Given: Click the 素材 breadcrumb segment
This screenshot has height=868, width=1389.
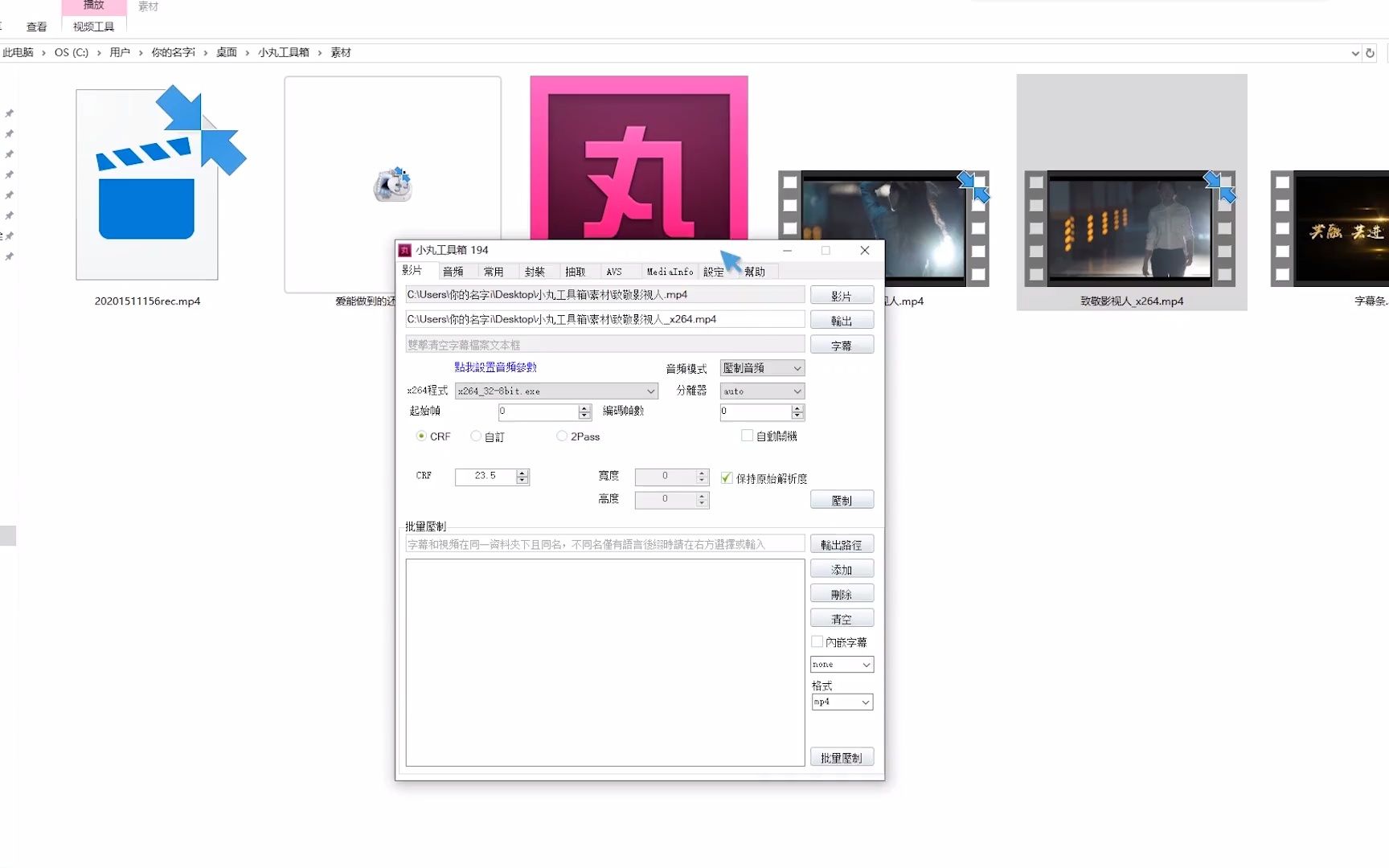Looking at the screenshot, I should point(341,52).
